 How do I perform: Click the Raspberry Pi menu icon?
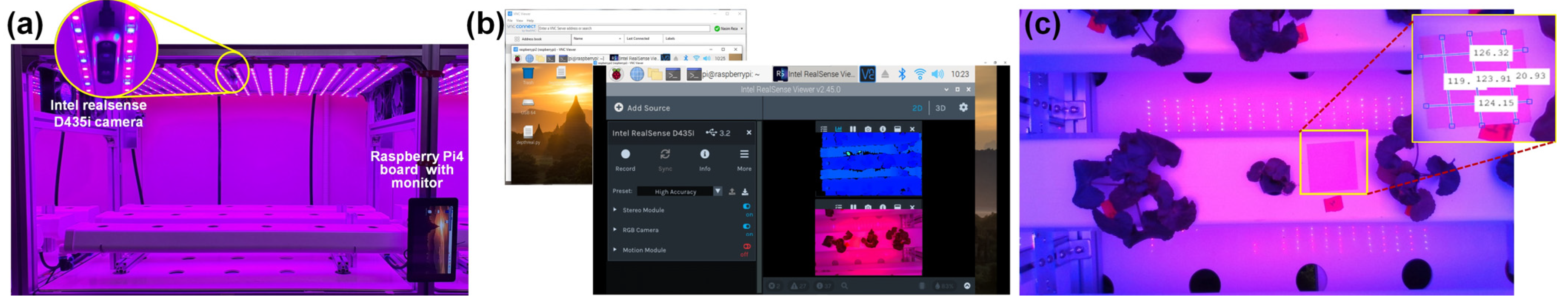pos(617,74)
